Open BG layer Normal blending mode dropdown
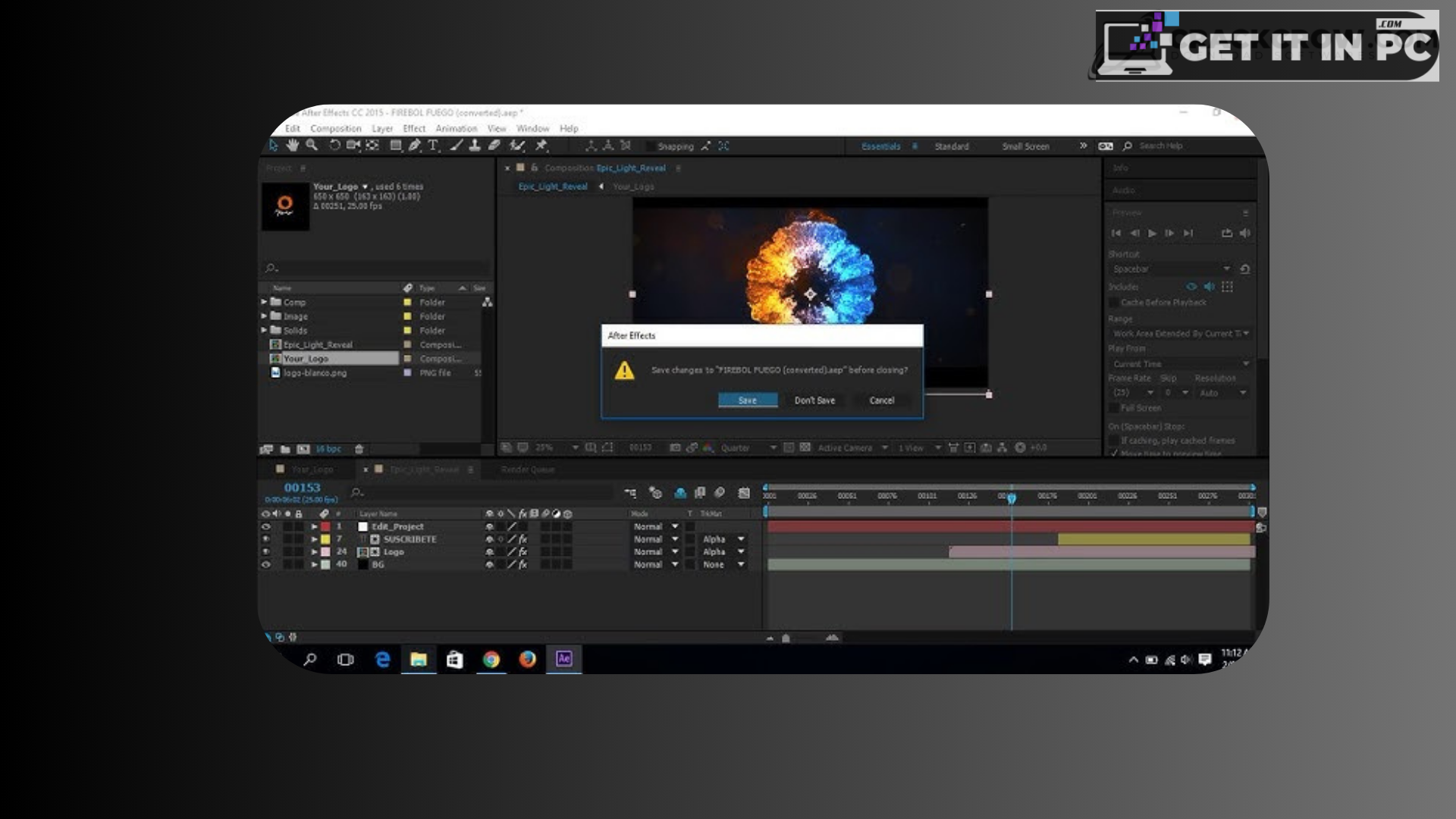 (x=656, y=565)
